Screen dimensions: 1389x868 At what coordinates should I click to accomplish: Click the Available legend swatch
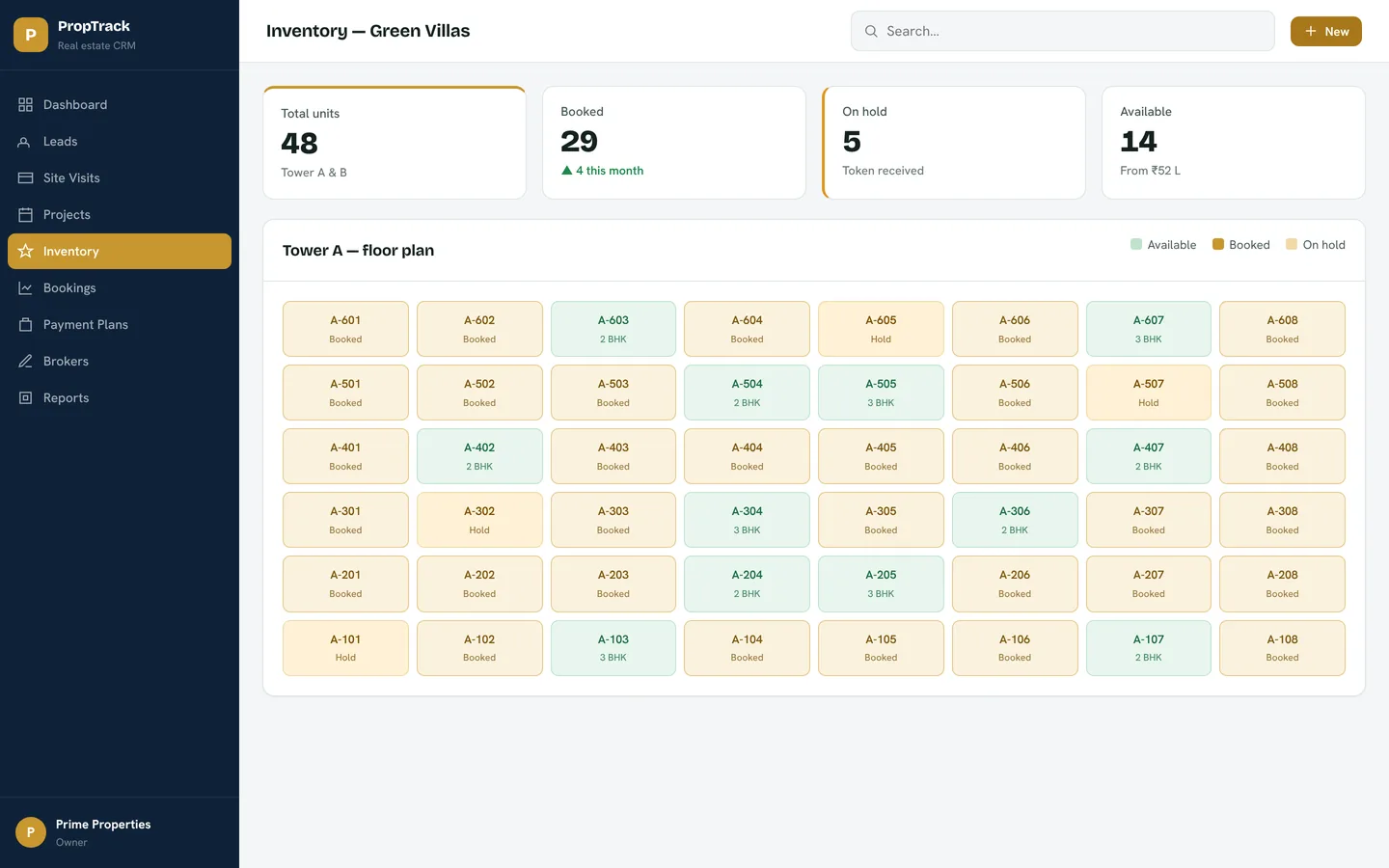pyautogui.click(x=1136, y=244)
